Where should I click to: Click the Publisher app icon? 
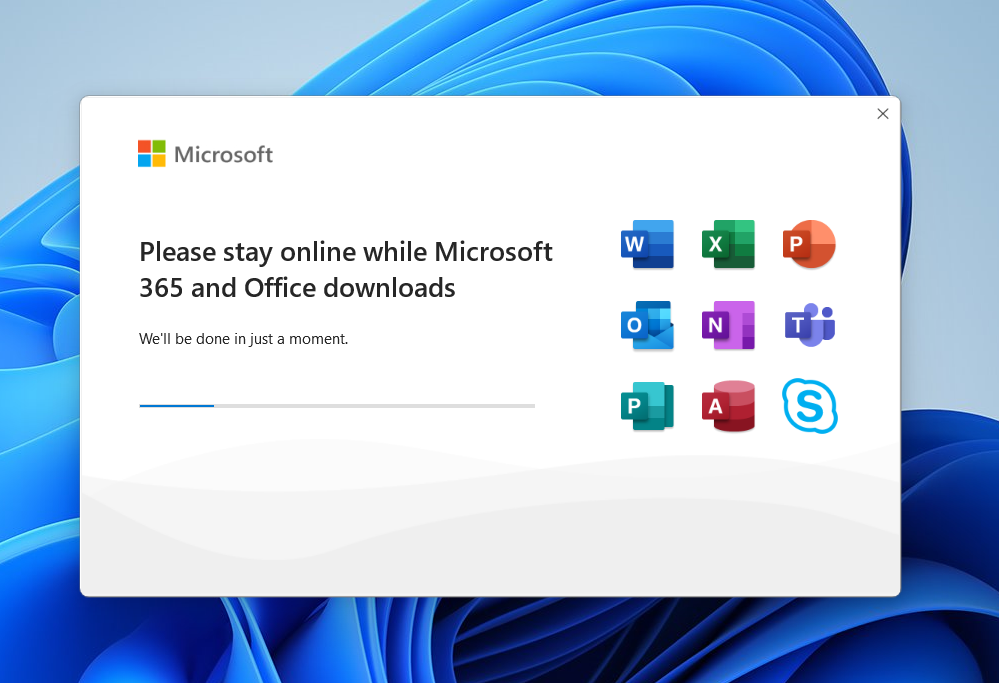[647, 406]
